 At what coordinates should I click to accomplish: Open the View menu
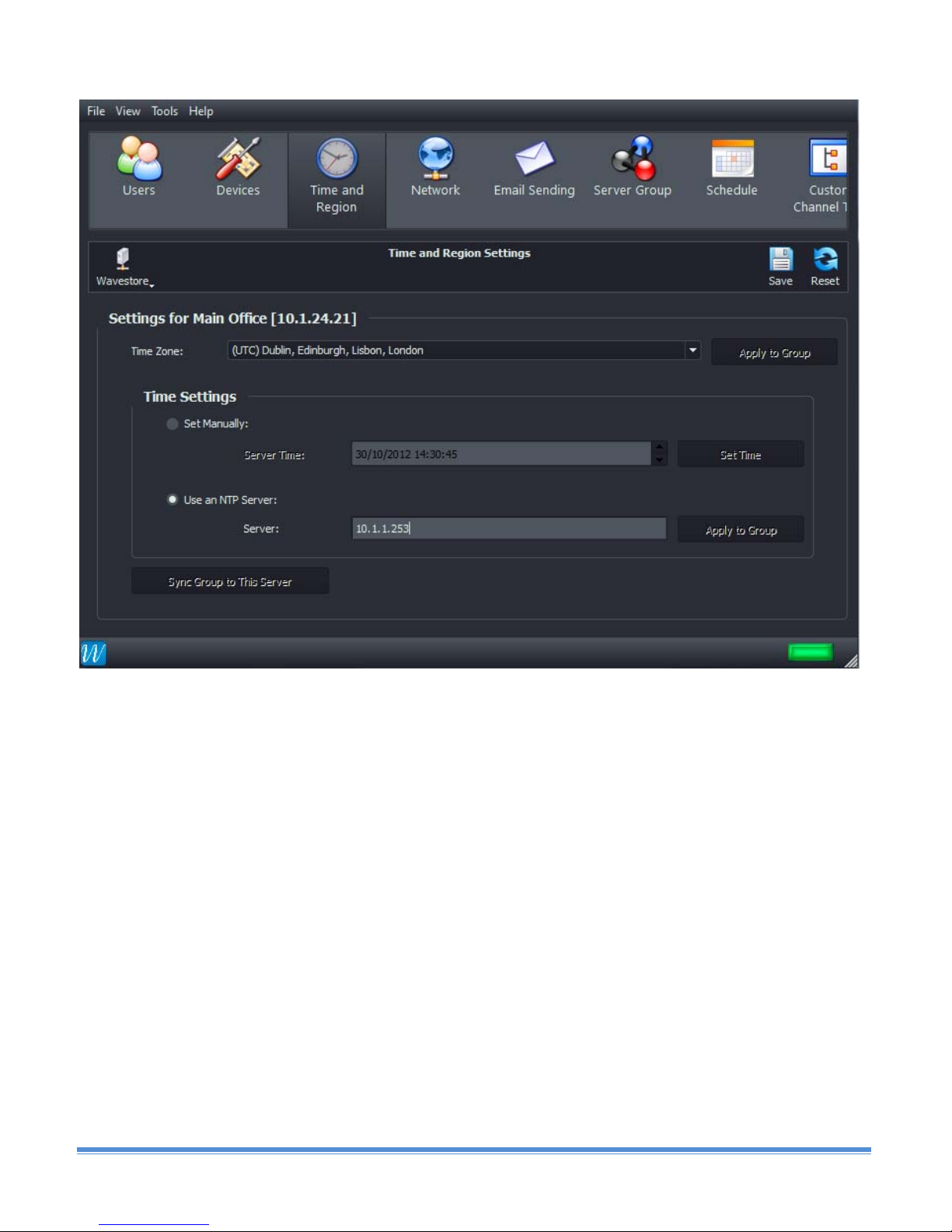point(128,111)
